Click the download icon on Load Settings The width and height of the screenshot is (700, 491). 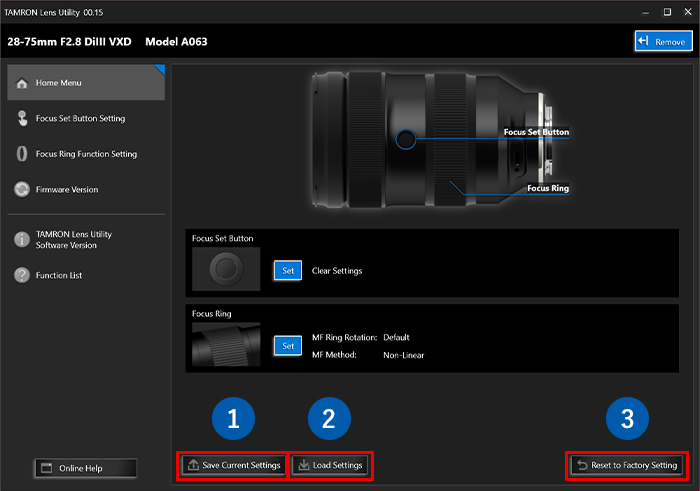[304, 465]
